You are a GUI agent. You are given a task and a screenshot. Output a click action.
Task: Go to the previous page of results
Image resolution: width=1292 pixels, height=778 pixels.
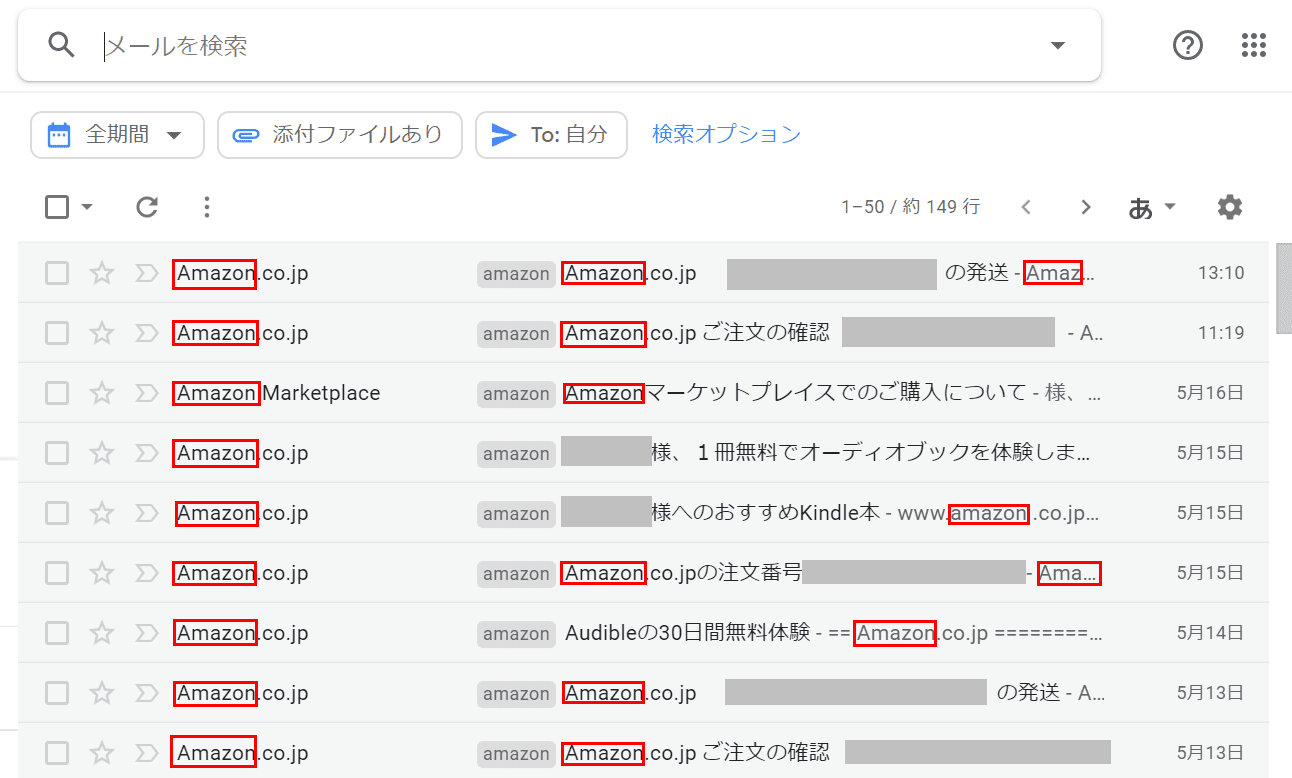pyautogui.click(x=1026, y=207)
